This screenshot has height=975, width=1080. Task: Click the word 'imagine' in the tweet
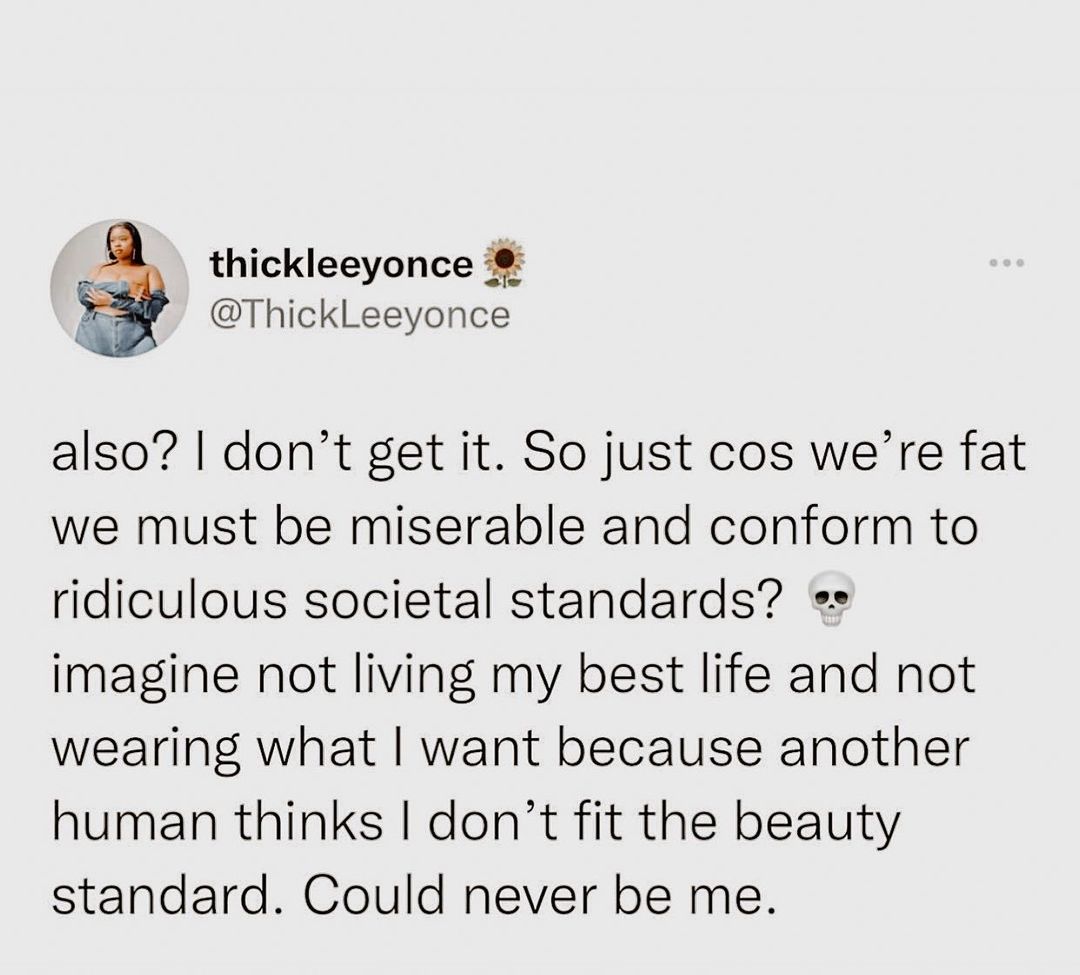point(147,677)
